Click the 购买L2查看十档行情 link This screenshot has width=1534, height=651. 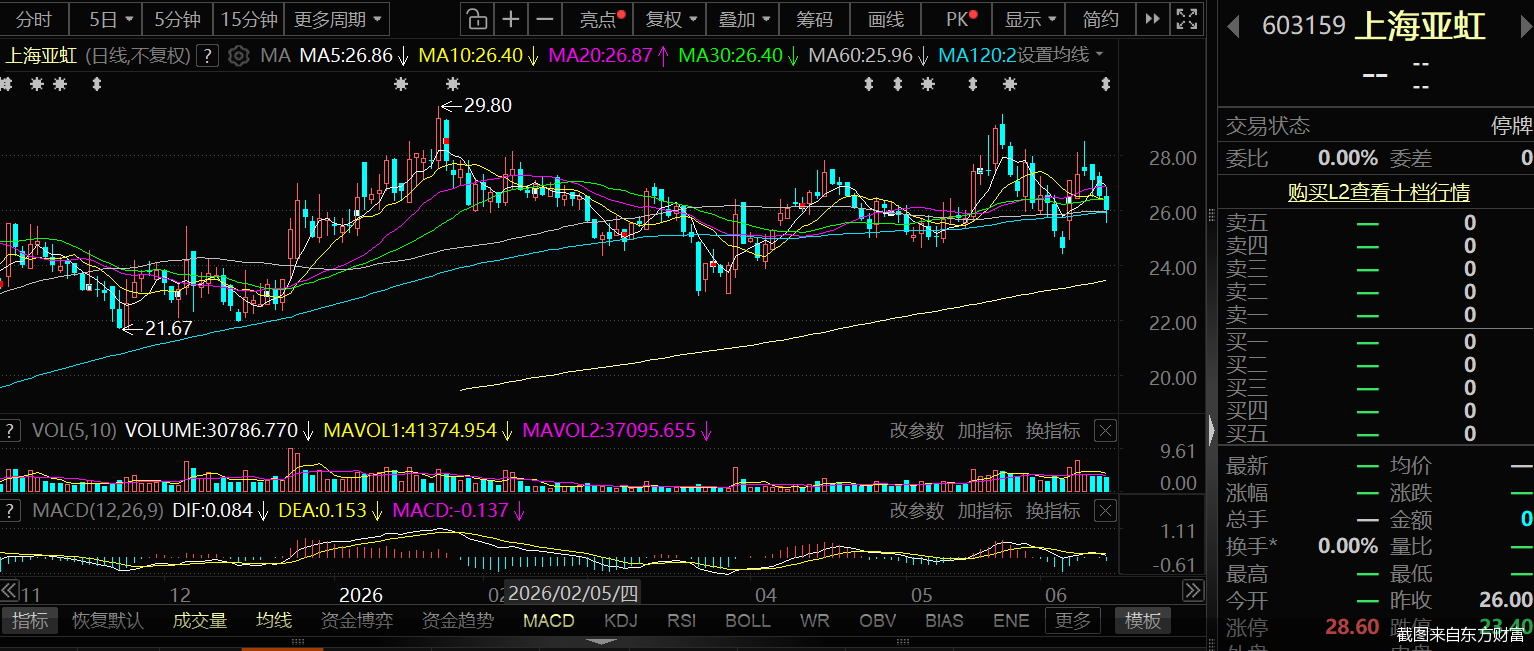click(1378, 193)
